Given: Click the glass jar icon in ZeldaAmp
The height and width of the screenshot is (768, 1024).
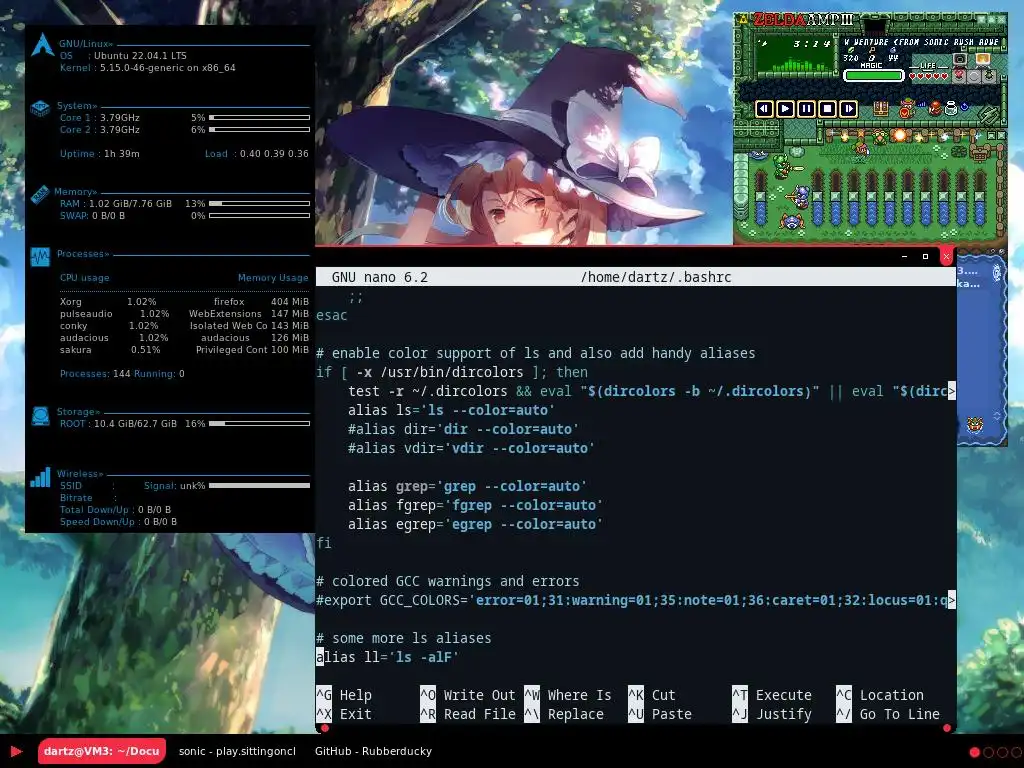Looking at the screenshot, I should pyautogui.click(x=951, y=108).
